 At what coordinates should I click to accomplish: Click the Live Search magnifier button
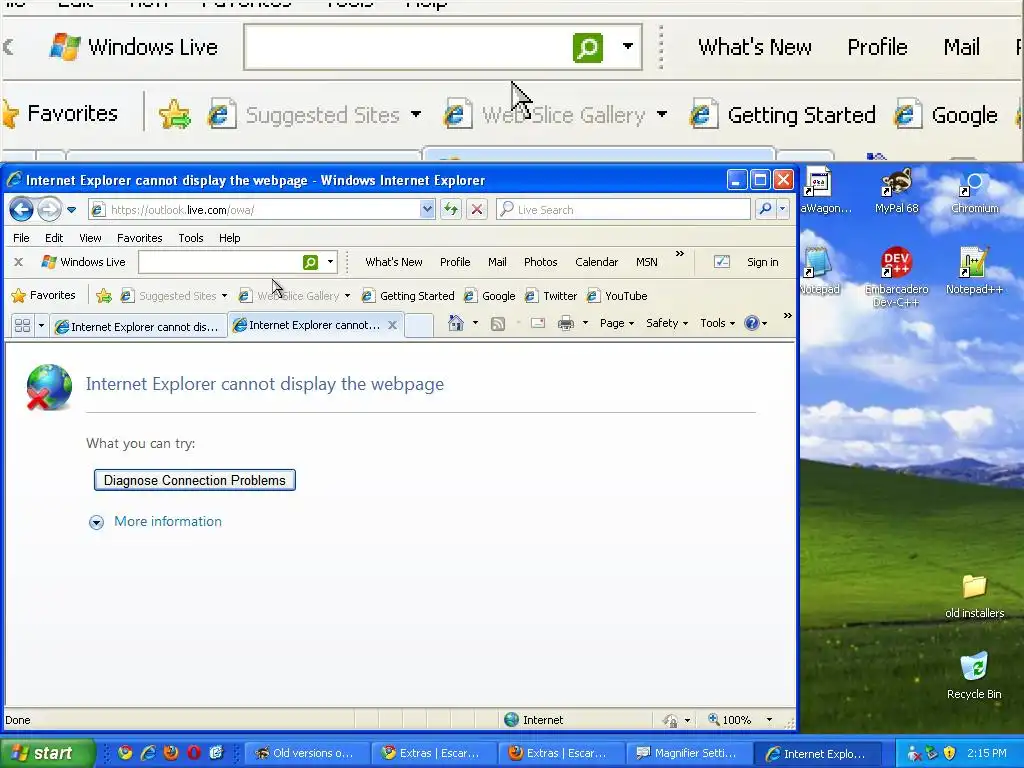(x=765, y=210)
